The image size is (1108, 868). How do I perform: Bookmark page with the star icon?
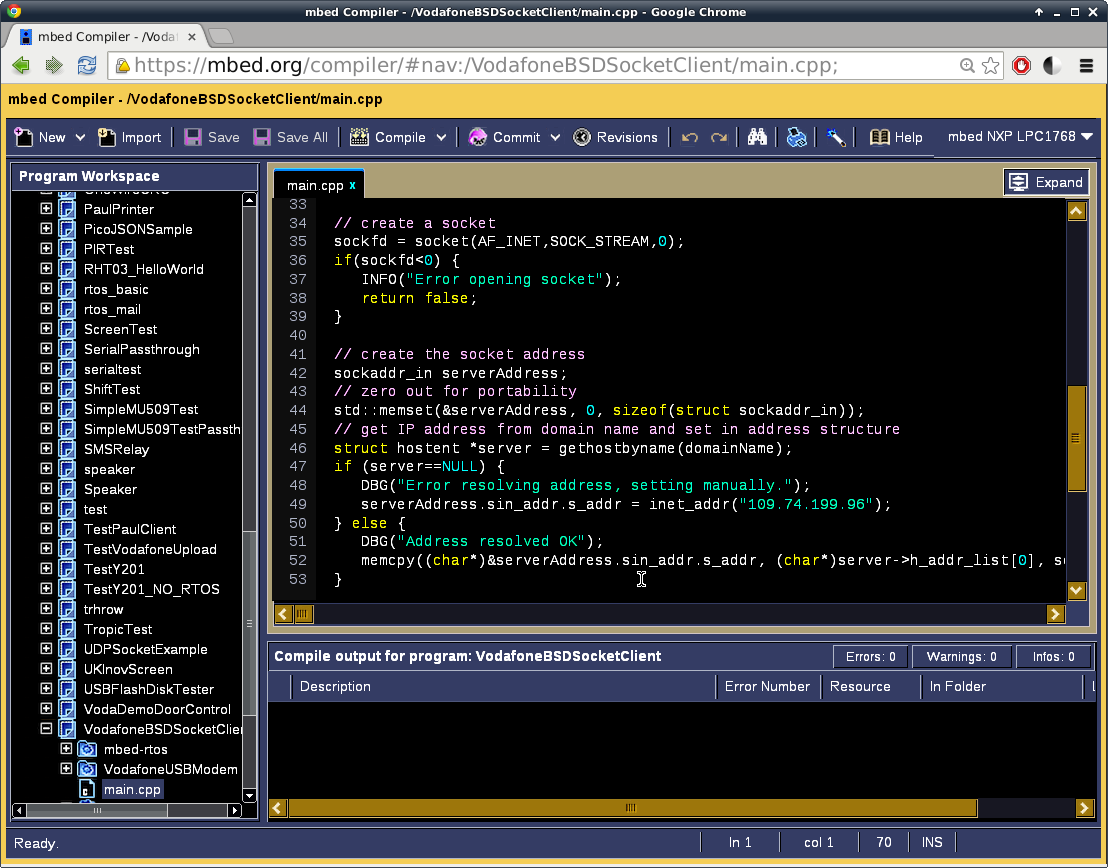tap(991, 66)
